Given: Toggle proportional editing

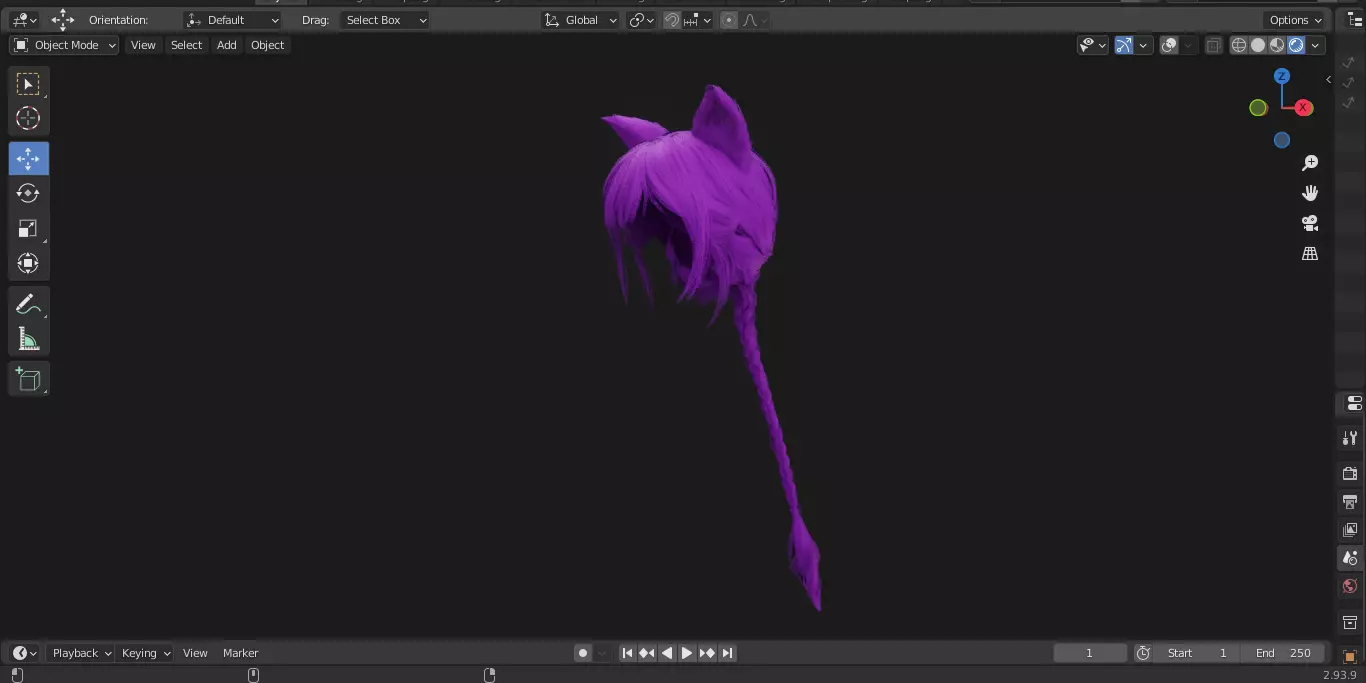Looking at the screenshot, I should pyautogui.click(x=729, y=20).
